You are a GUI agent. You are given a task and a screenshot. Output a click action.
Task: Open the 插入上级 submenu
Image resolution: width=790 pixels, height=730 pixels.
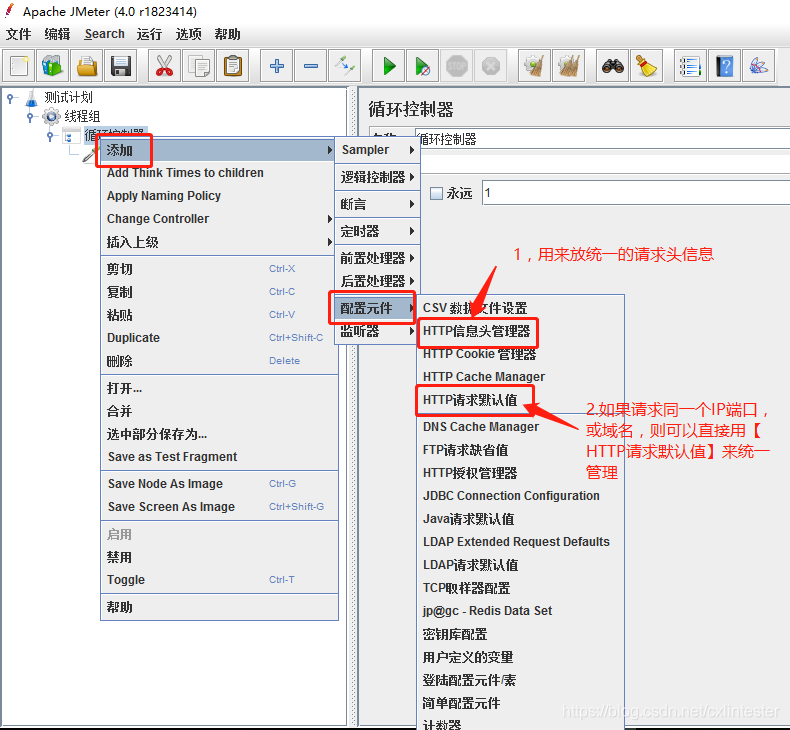[x=219, y=242]
